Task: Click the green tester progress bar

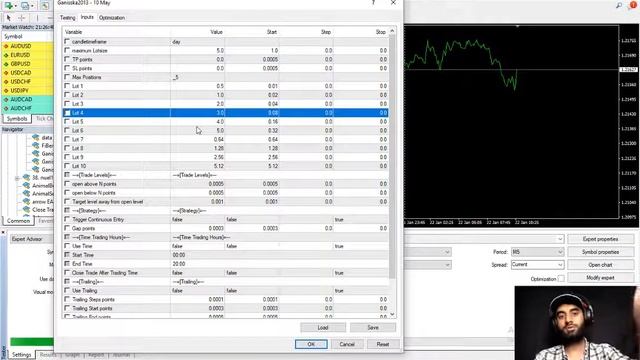Action: point(32,342)
